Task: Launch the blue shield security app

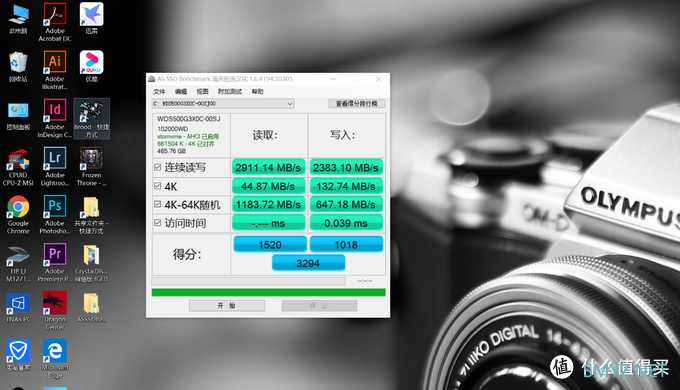Action: point(18,355)
